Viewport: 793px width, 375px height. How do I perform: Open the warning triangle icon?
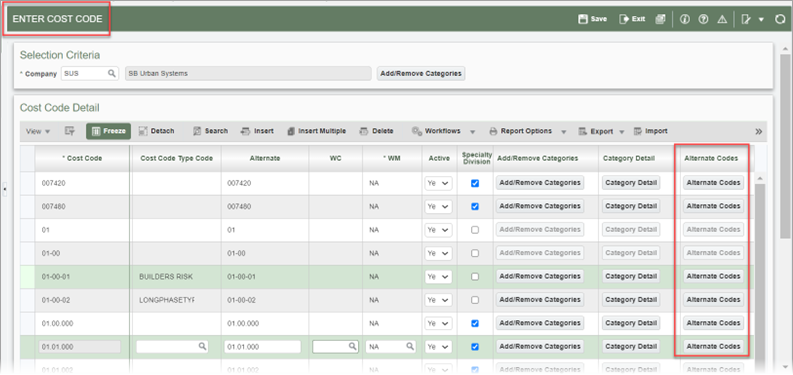click(722, 19)
